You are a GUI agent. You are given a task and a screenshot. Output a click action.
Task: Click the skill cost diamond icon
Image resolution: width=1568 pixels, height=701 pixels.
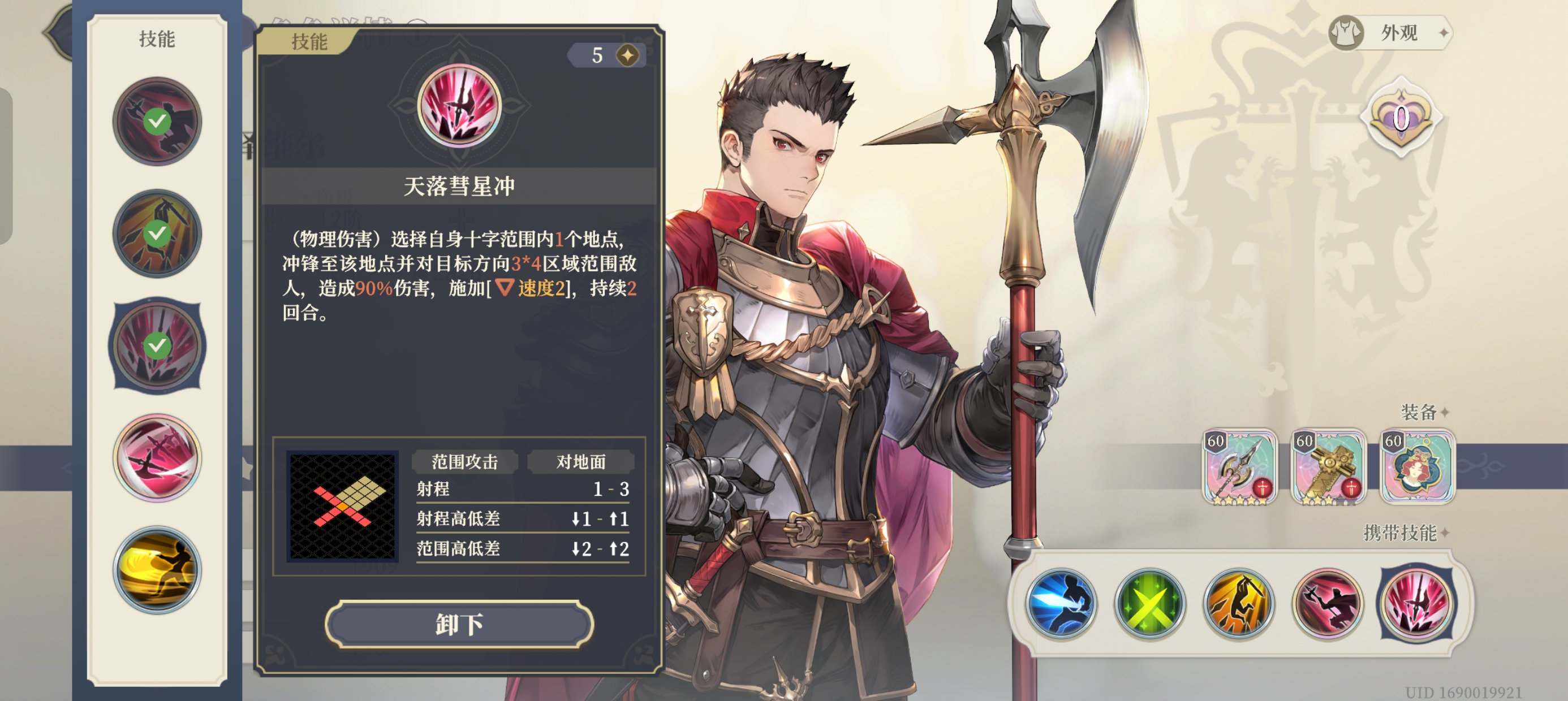627,55
